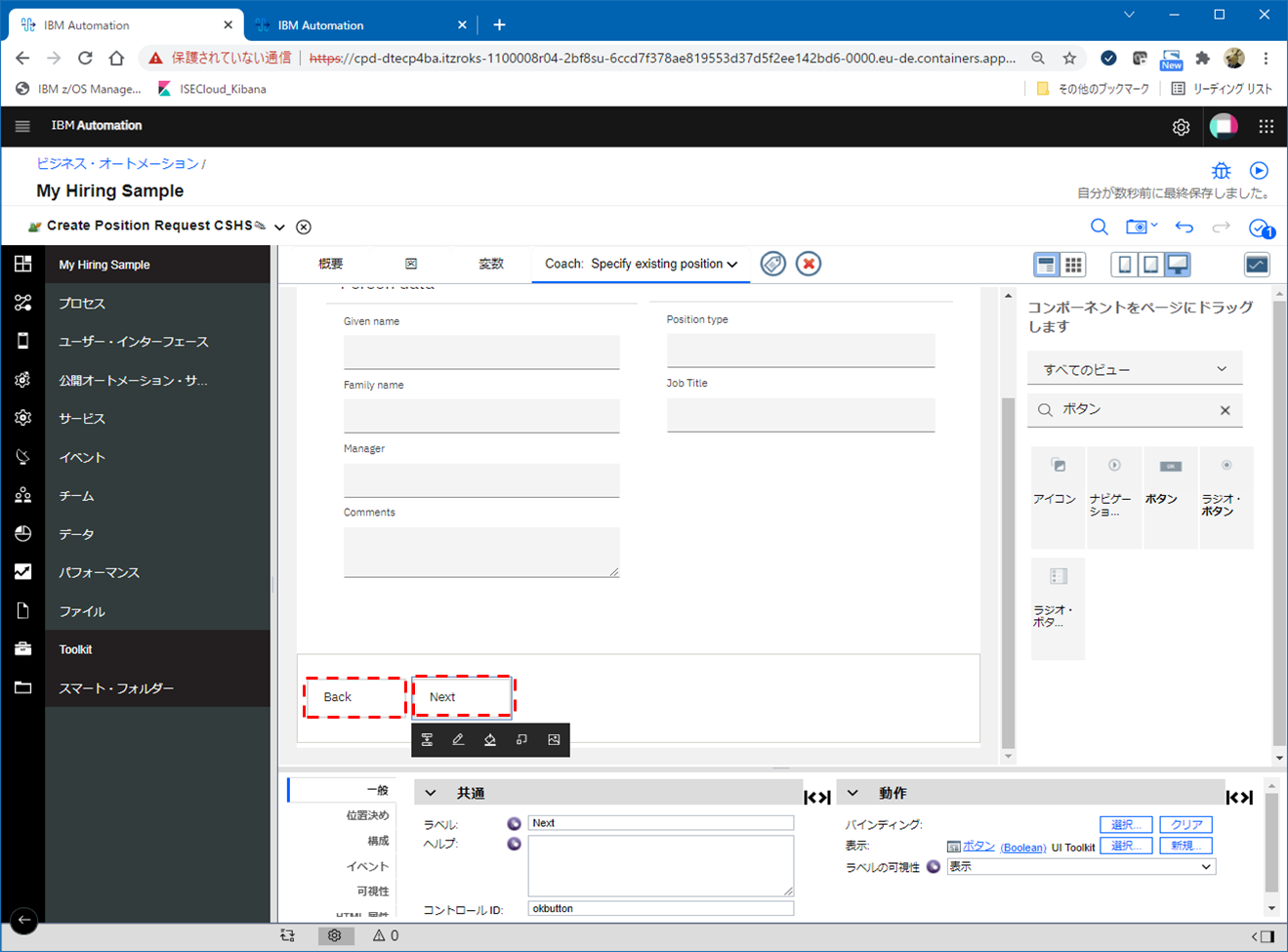
Task: Toggle the palette panel button
Action: 1257,265
